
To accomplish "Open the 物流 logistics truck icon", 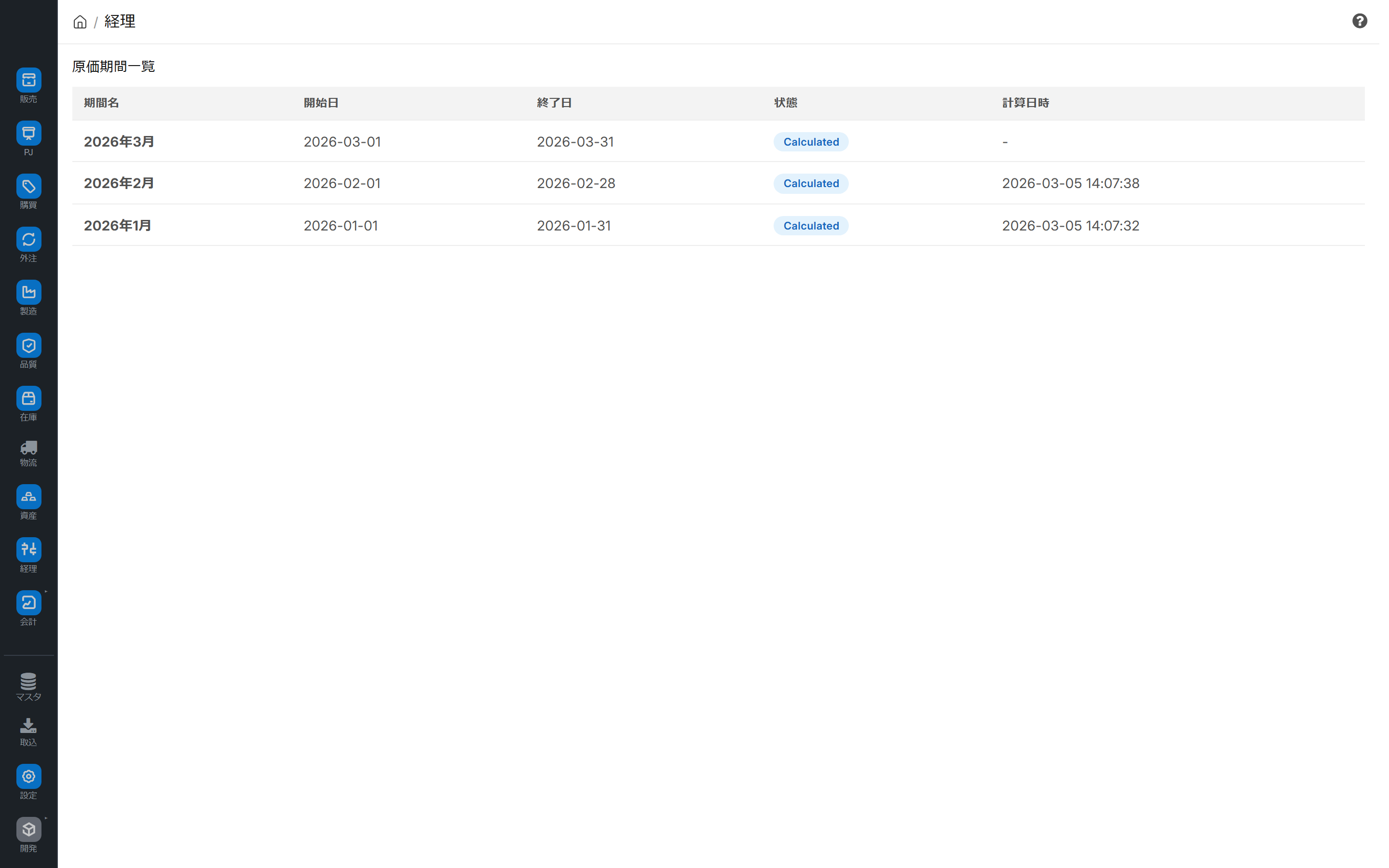I will (x=29, y=448).
